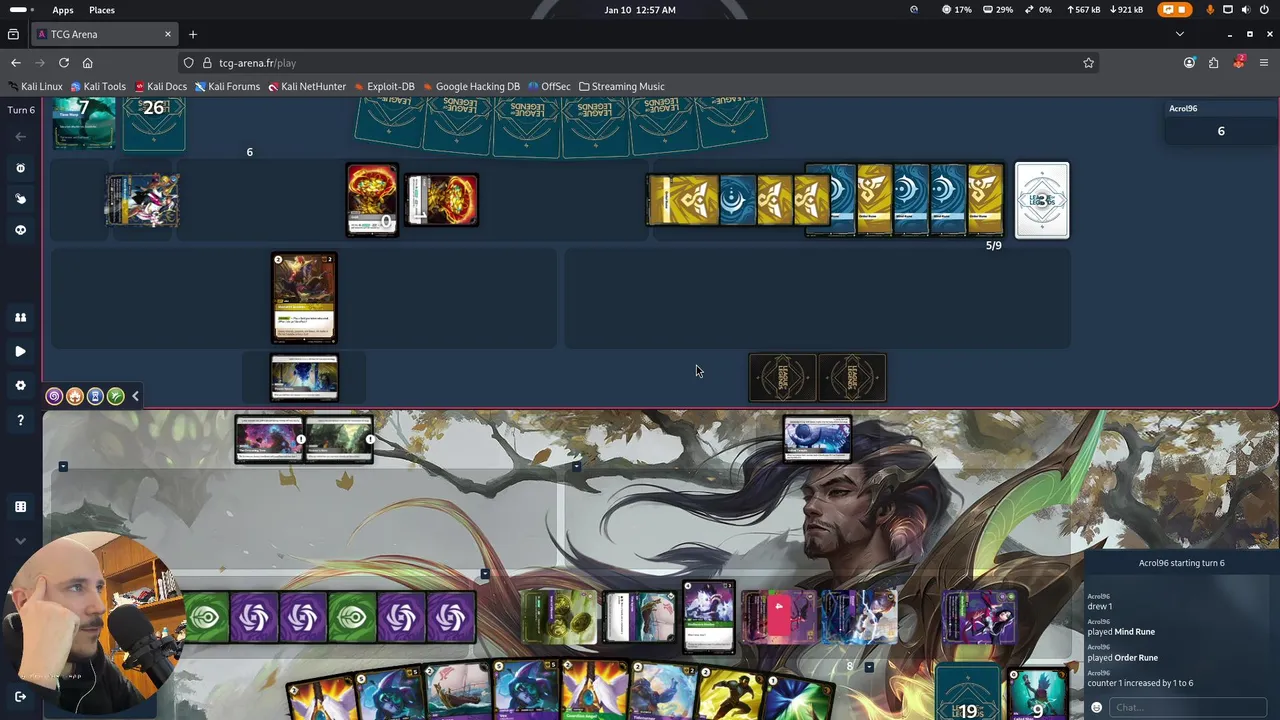1280x720 pixels.
Task: Open the players icon in left sidebar
Action: click(x=20, y=317)
